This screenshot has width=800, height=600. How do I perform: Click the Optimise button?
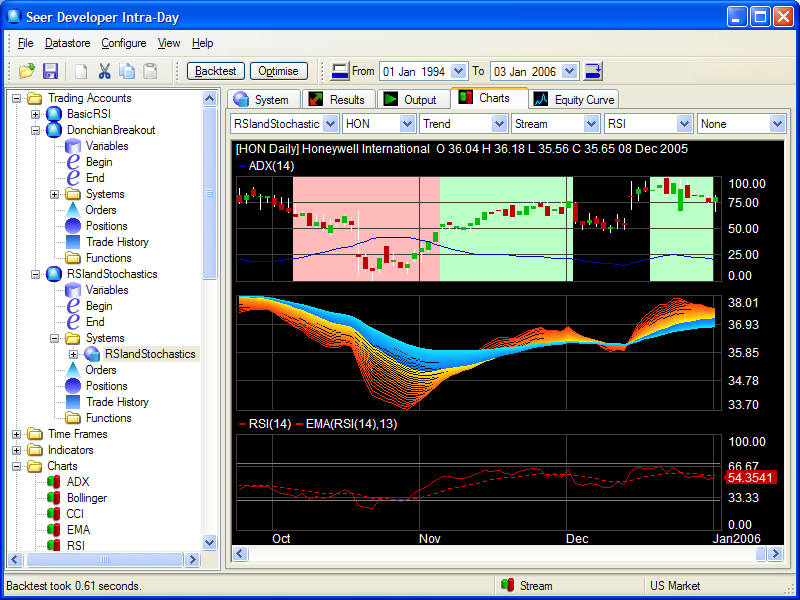(278, 71)
